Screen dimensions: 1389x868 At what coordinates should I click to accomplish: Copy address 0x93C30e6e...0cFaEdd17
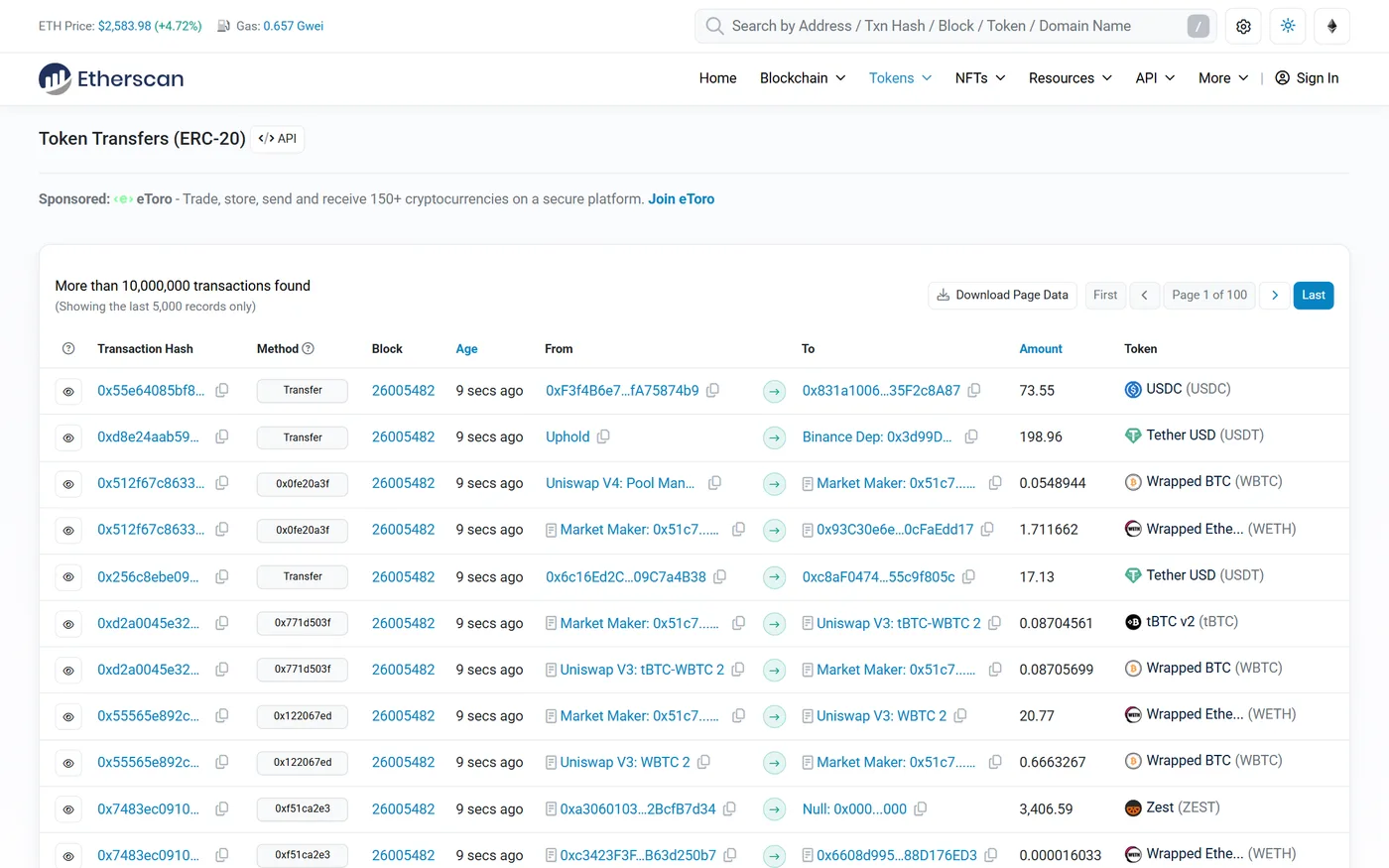point(987,530)
